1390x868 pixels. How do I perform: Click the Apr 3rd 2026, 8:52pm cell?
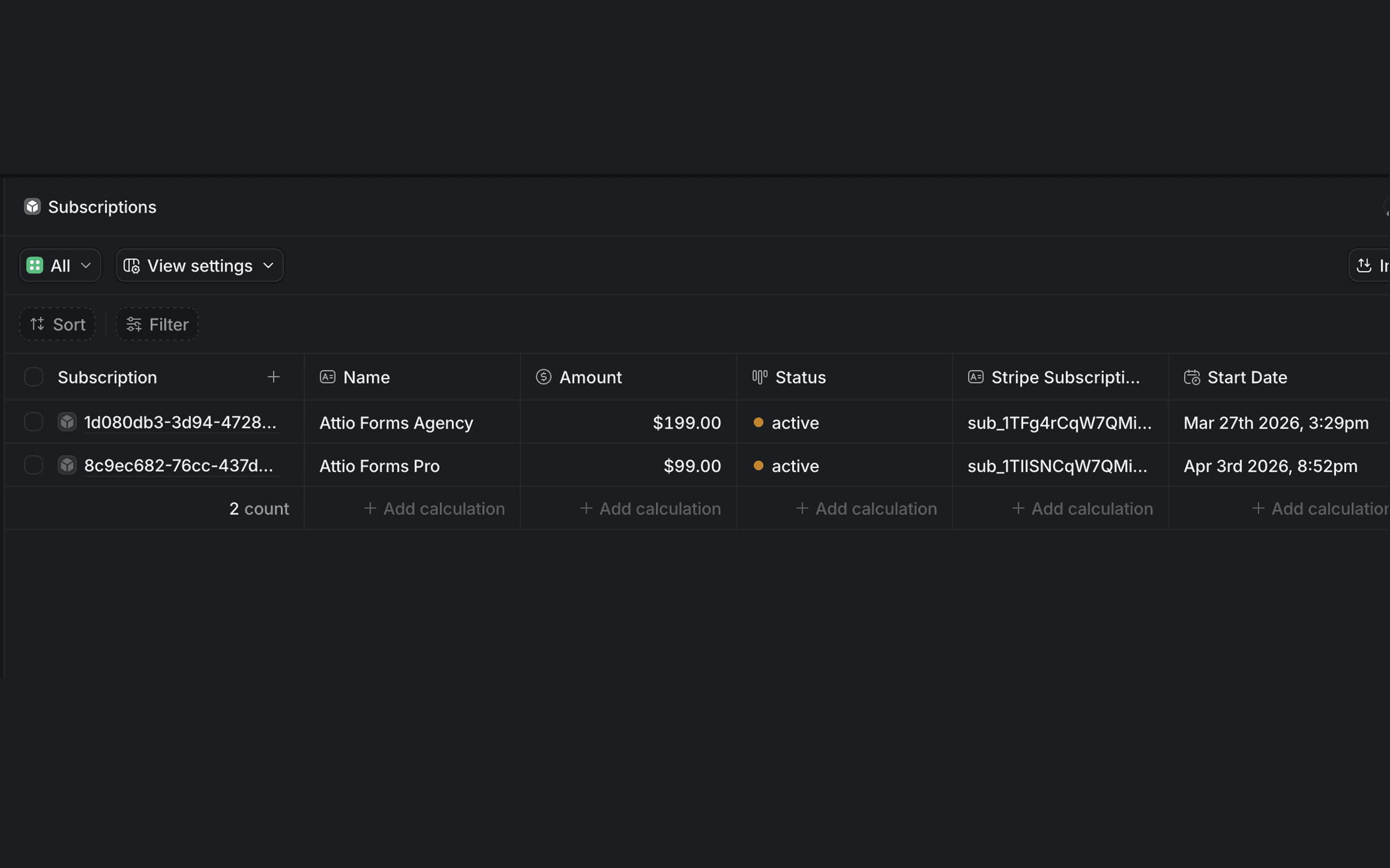click(x=1279, y=466)
